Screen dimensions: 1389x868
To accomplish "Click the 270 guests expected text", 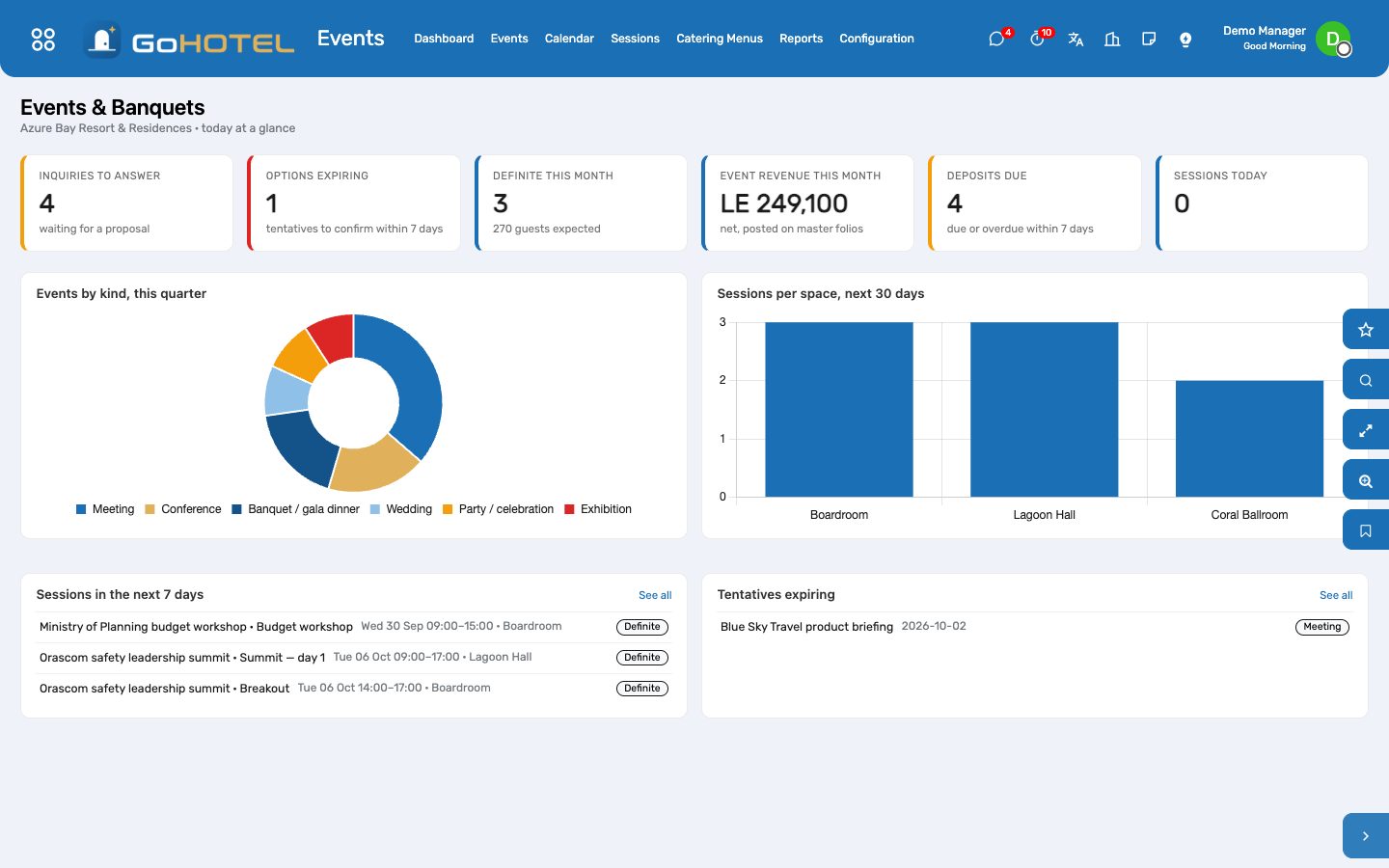I will tap(547, 229).
